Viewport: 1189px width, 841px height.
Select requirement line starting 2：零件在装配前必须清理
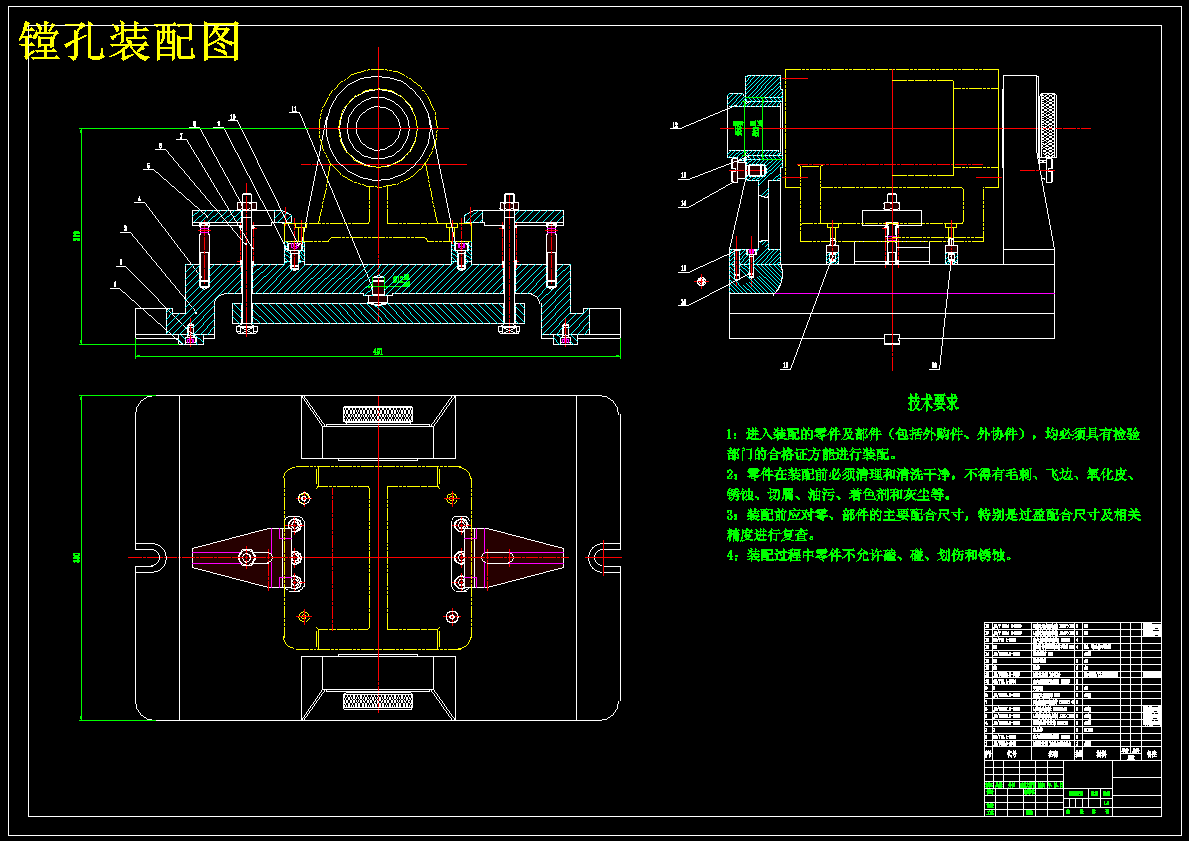(x=930, y=475)
